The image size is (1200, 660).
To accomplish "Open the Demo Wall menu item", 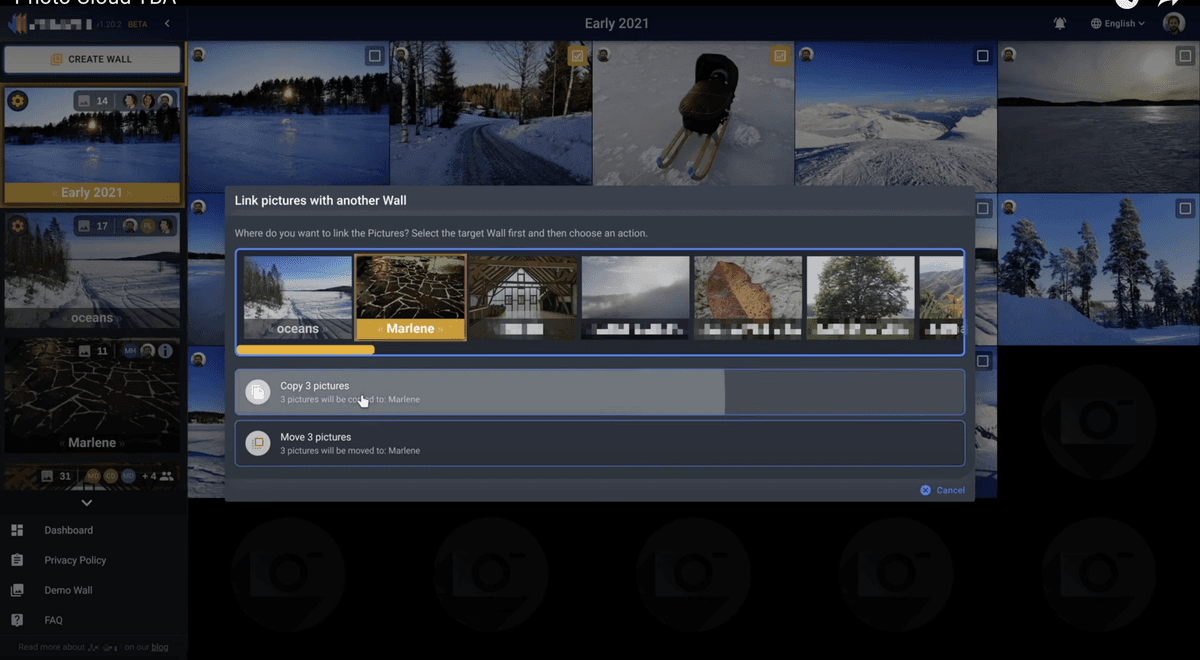I will tap(68, 590).
